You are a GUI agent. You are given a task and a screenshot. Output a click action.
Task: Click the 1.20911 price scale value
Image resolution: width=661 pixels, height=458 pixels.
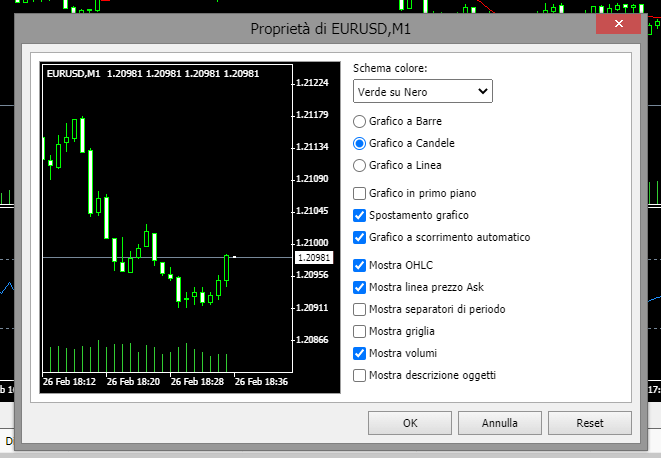(x=312, y=308)
